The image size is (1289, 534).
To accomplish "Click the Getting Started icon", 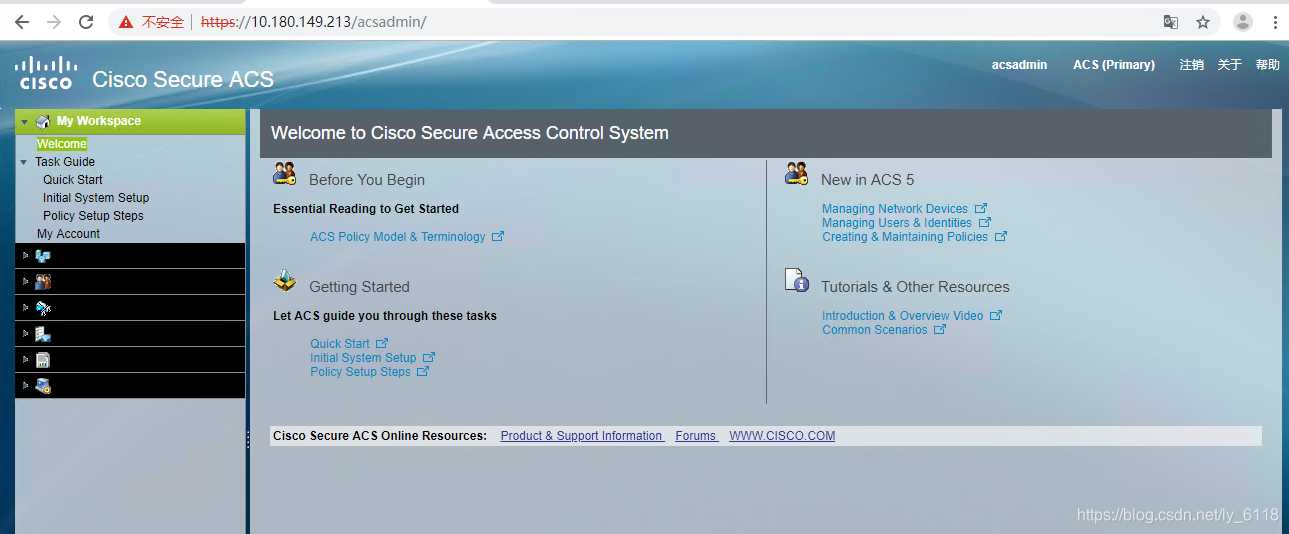I will (285, 281).
